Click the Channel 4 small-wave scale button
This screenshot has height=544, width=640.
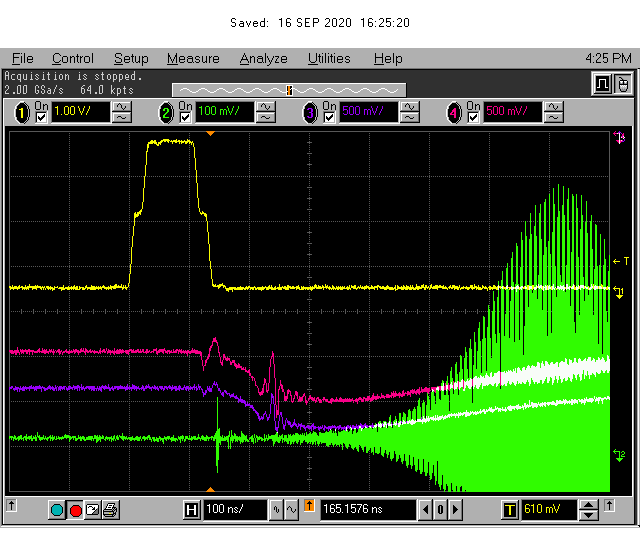tap(553, 118)
